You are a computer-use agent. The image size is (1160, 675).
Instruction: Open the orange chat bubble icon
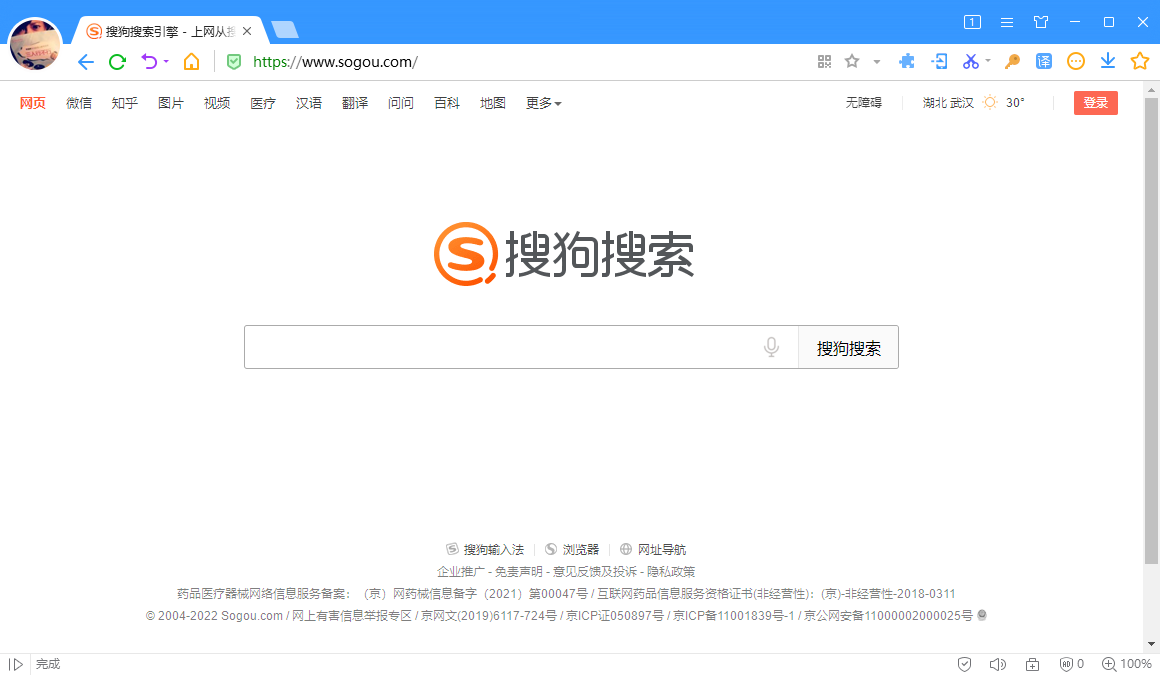pos(1076,61)
